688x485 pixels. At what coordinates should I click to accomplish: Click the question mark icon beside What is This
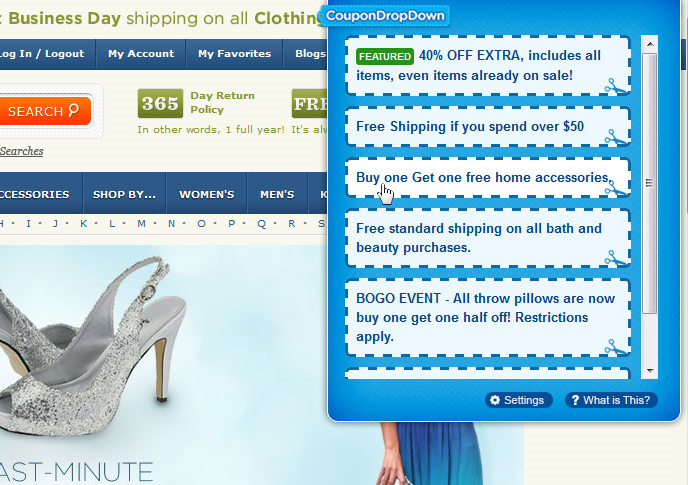[x=575, y=400]
